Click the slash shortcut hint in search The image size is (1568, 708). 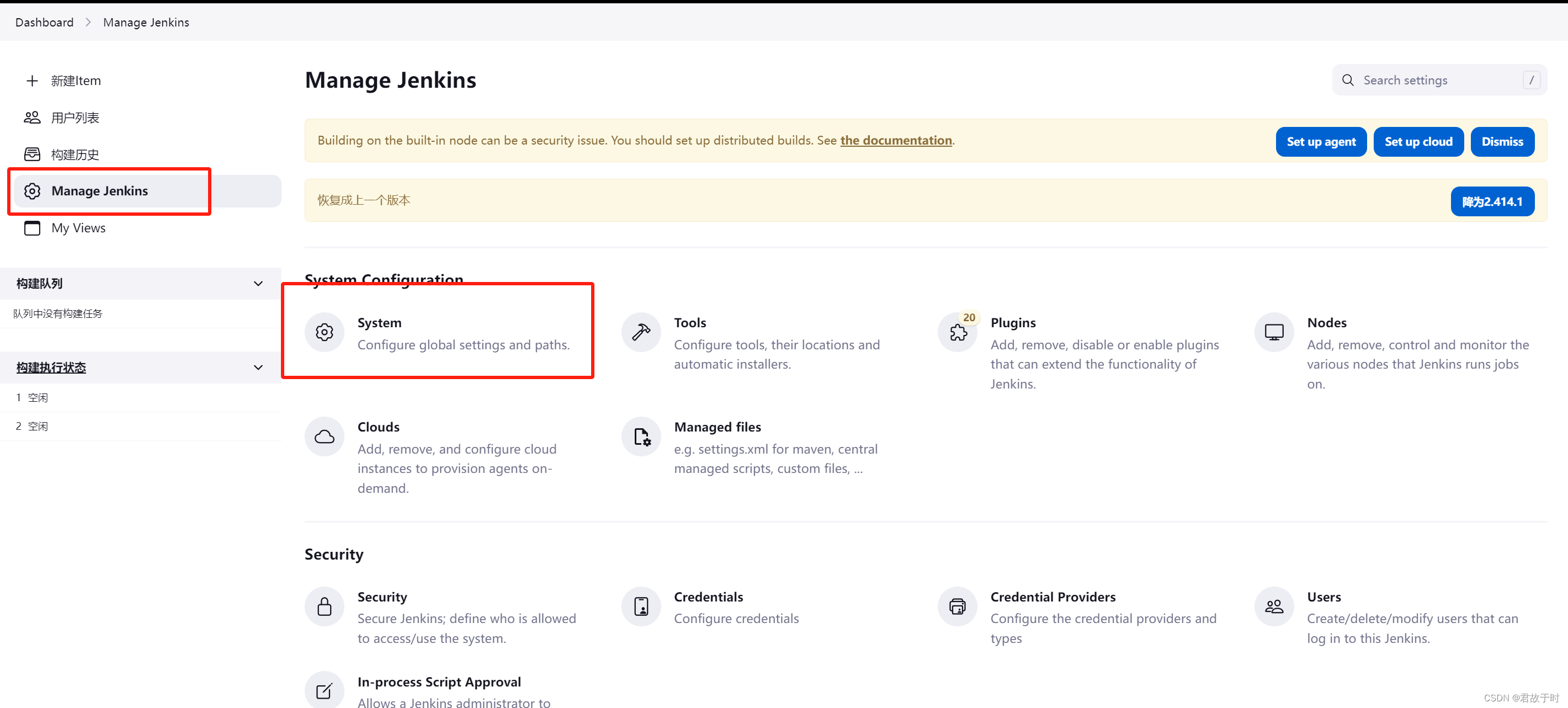point(1532,81)
